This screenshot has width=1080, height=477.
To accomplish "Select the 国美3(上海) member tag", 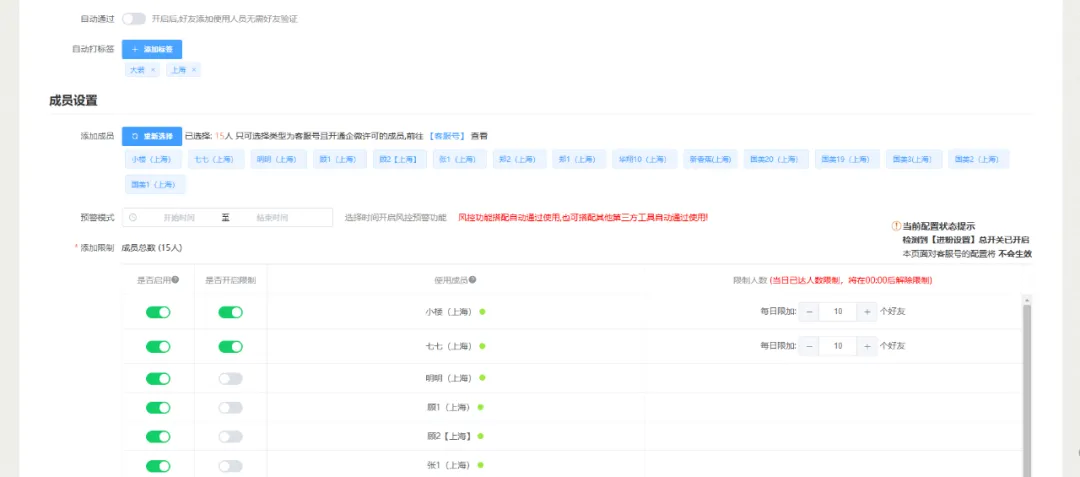I will (912, 159).
